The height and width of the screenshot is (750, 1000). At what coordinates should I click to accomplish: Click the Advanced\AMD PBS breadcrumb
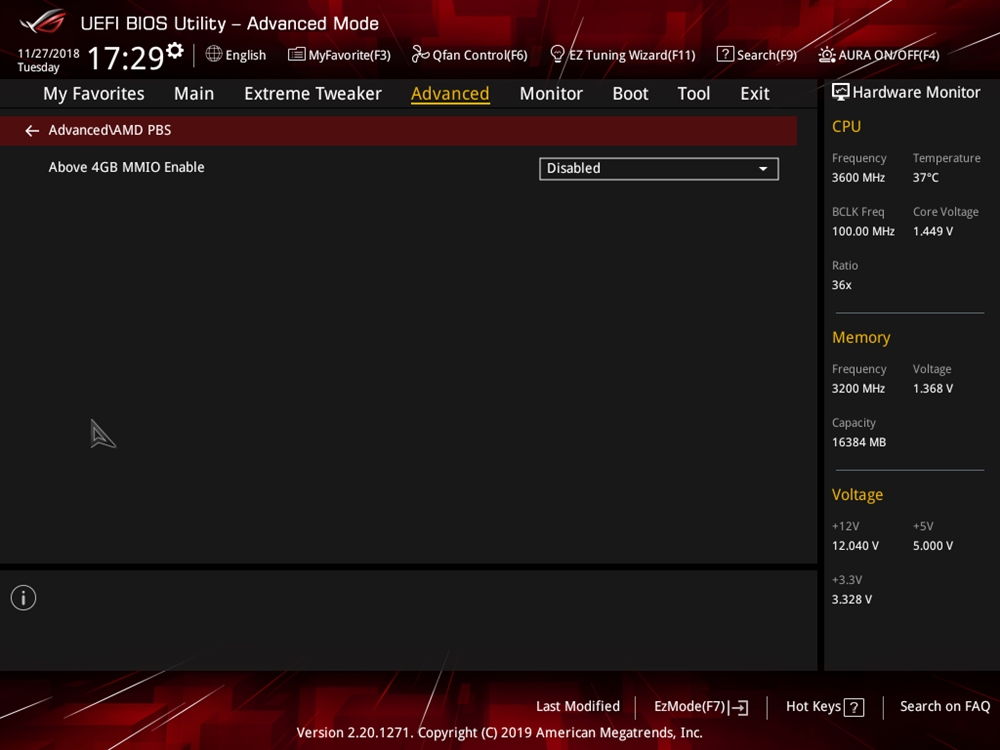tap(110, 130)
